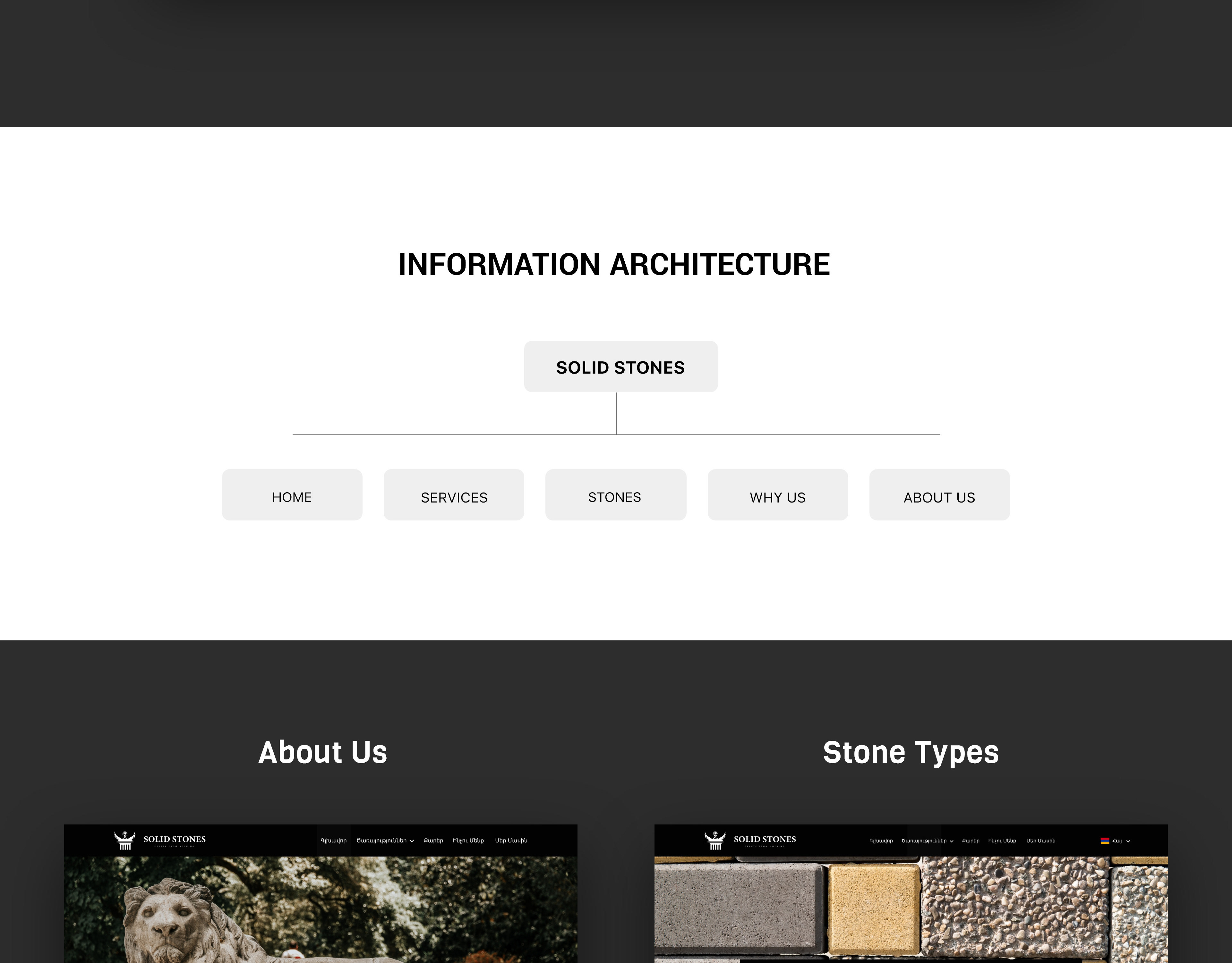The width and height of the screenshot is (1232, 963).
Task: Click the Armenian flag icon
Action: pos(1105,841)
